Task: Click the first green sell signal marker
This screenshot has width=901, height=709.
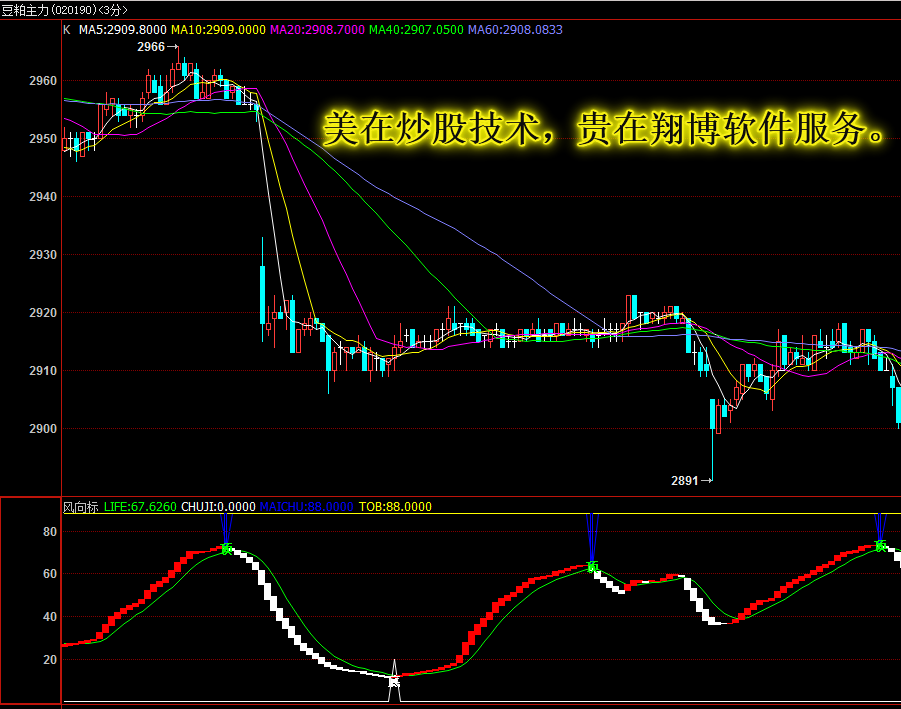Action: pos(226,549)
